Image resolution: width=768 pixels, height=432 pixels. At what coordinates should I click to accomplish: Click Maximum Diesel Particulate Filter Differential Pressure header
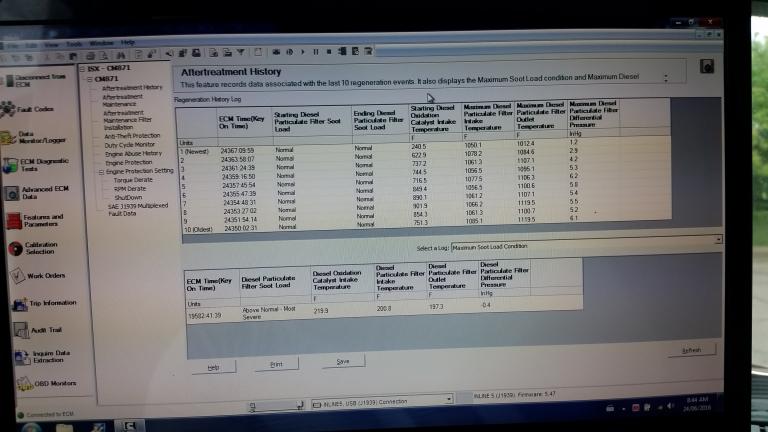[593, 114]
